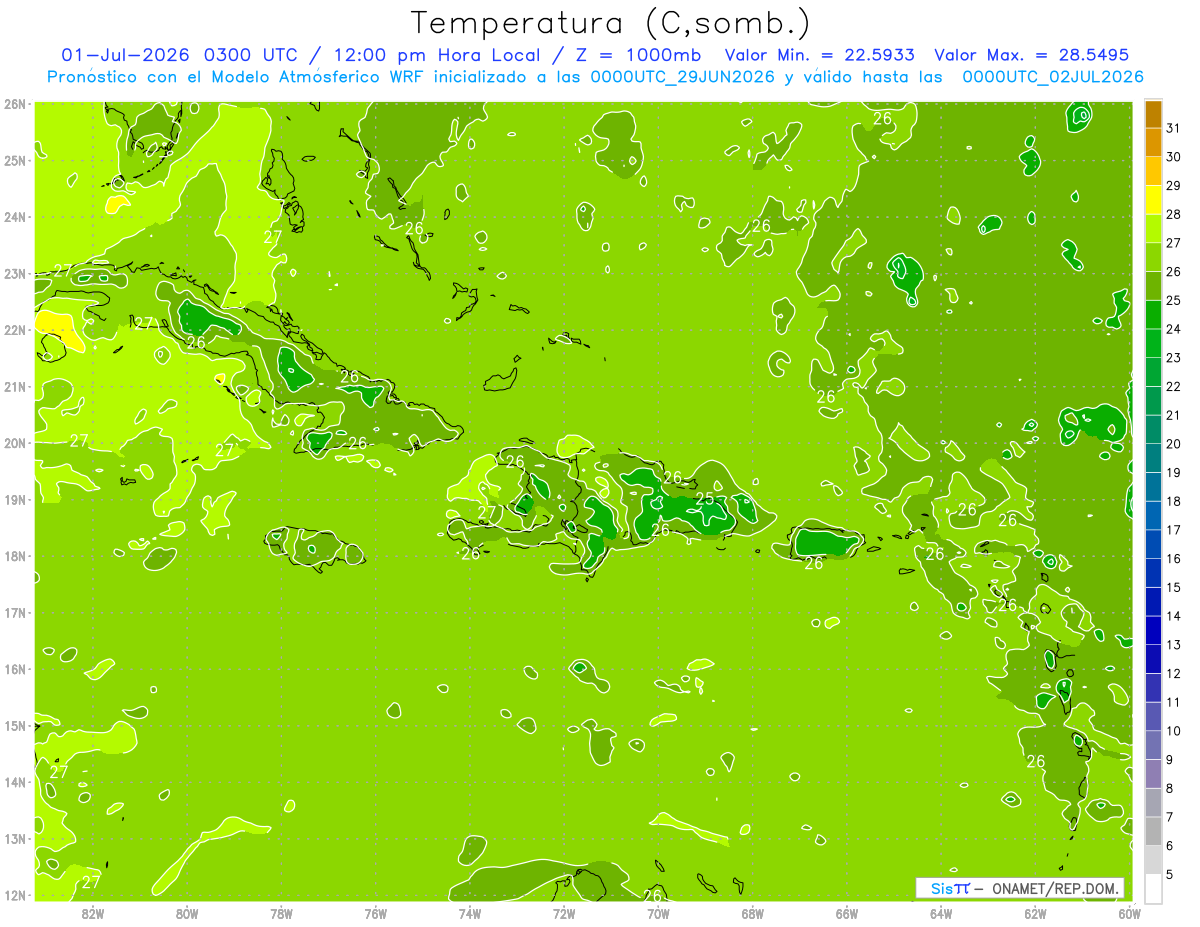Click the white legend swatch below 5
This screenshot has height=927, width=1200.
pos(1153,888)
